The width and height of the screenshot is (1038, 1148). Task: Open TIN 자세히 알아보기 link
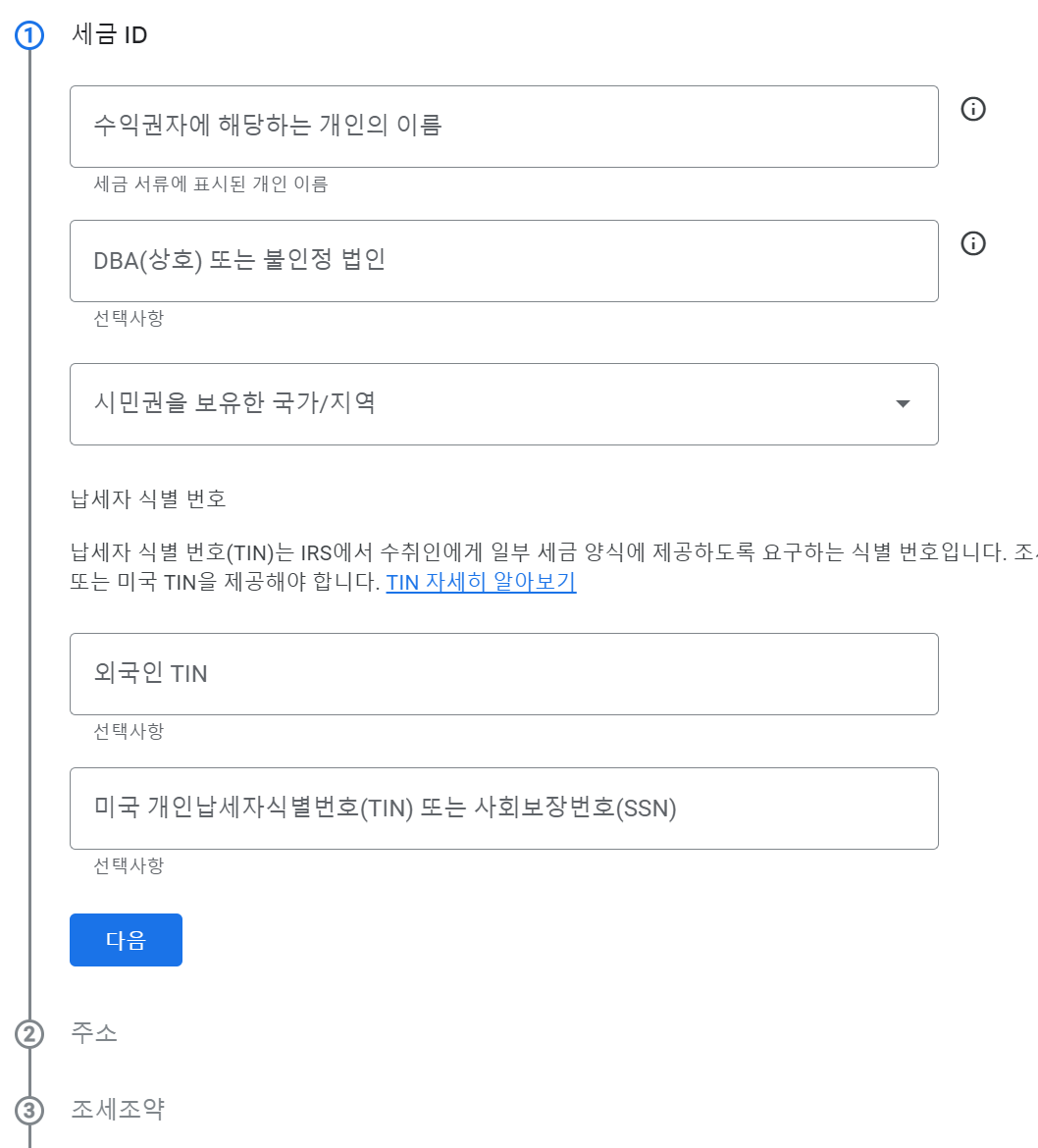point(481,582)
